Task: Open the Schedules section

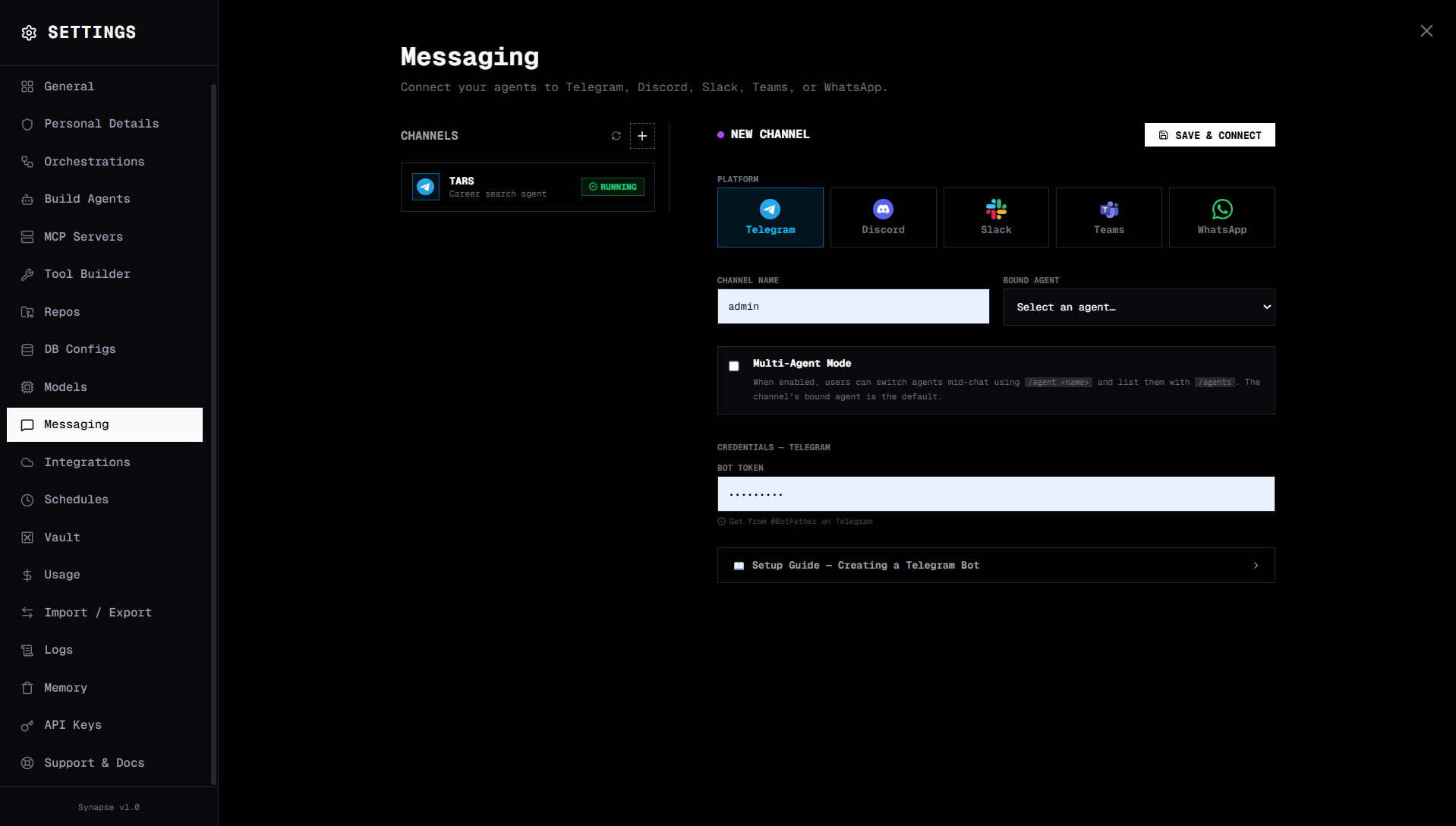Action: pyautogui.click(x=105, y=500)
